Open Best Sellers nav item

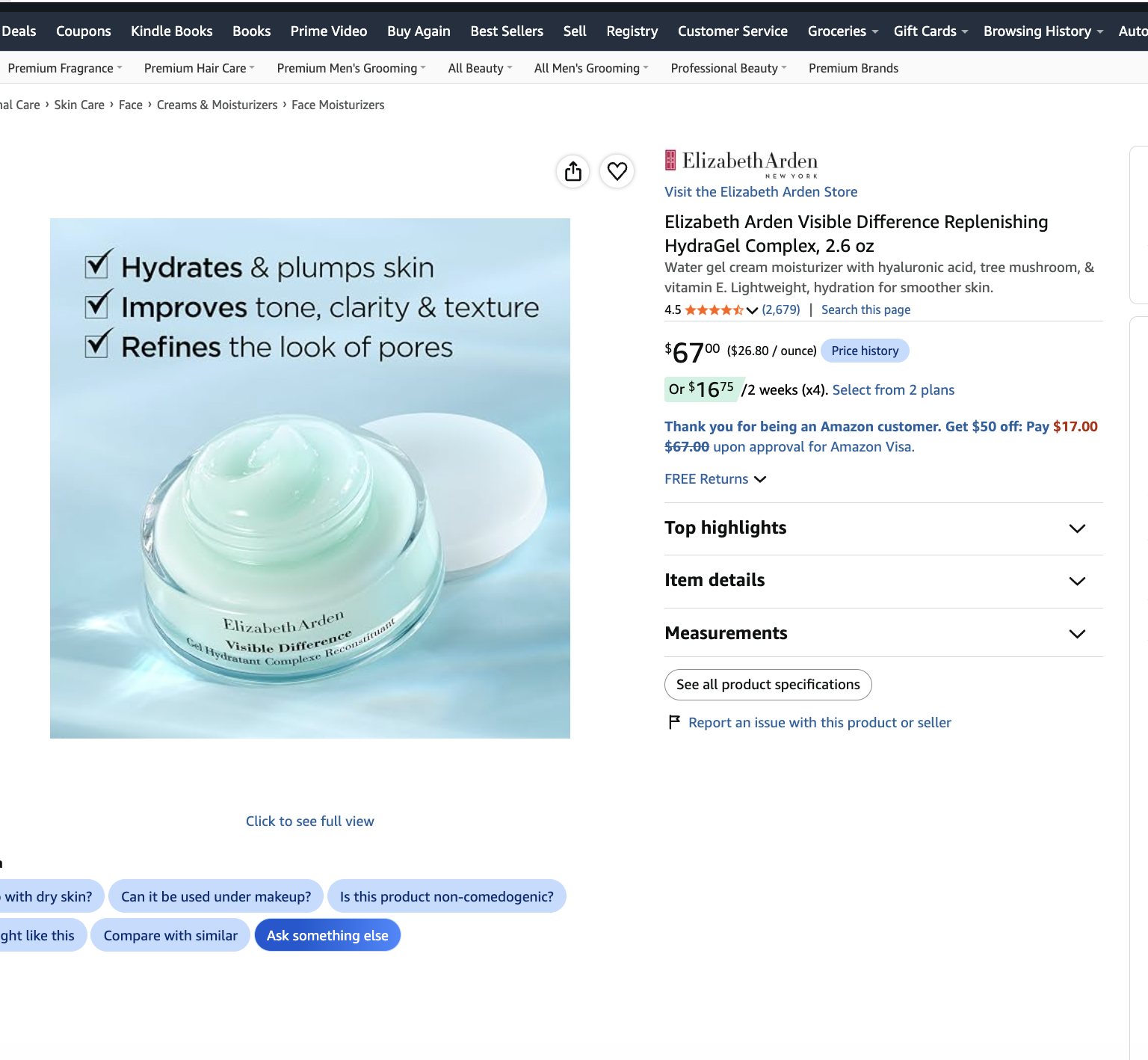click(507, 31)
